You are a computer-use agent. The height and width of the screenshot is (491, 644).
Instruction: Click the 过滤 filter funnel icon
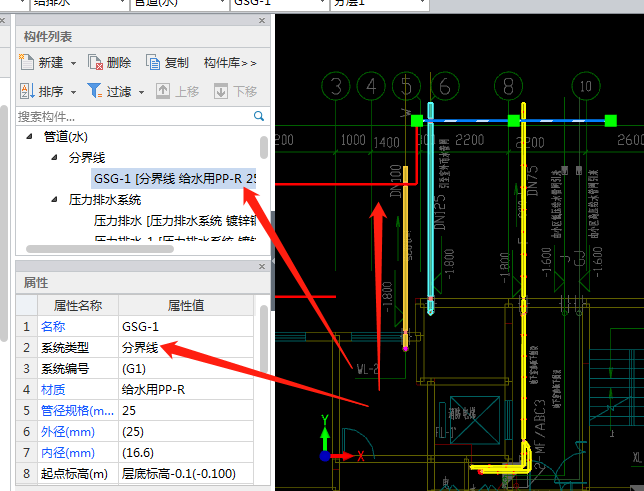pos(94,91)
